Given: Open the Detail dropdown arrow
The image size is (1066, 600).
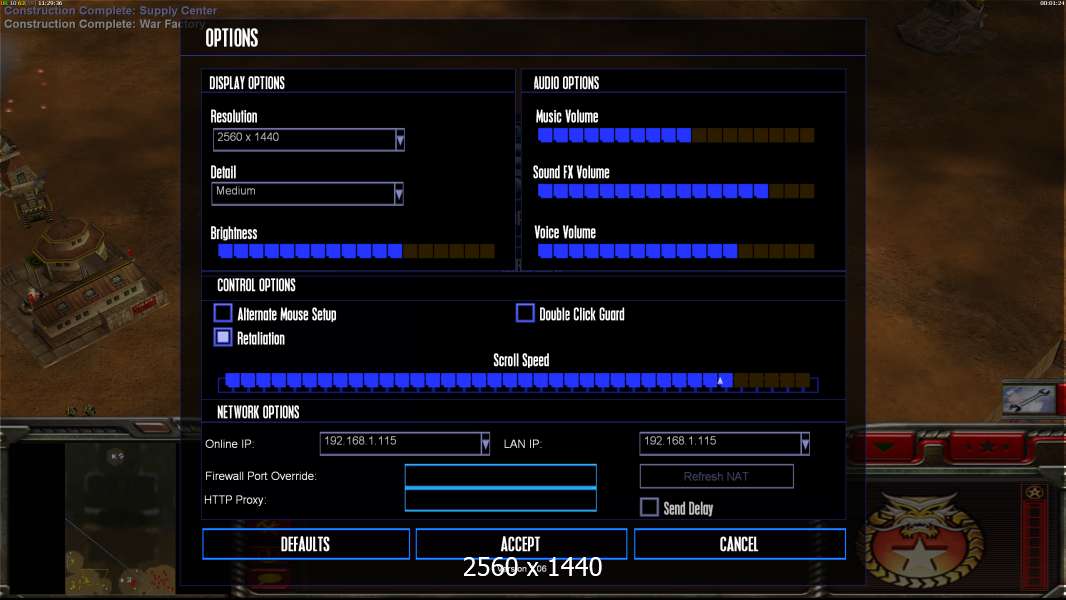Looking at the screenshot, I should pyautogui.click(x=399, y=194).
